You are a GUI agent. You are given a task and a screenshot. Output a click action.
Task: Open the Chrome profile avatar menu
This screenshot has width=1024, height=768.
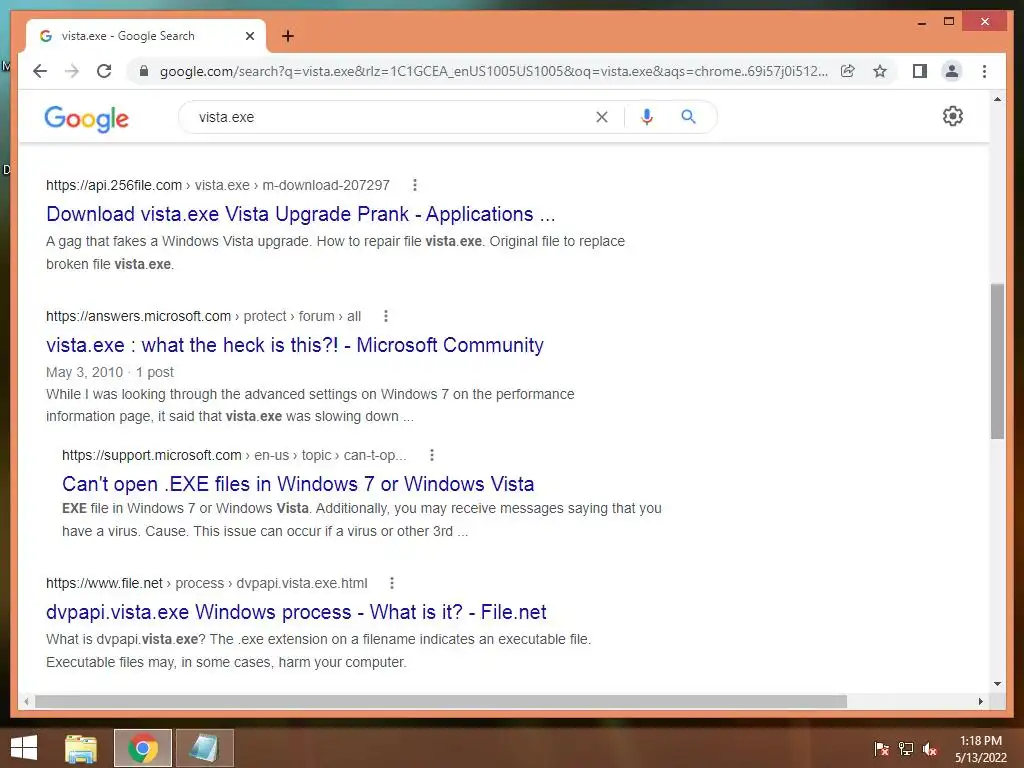(952, 71)
